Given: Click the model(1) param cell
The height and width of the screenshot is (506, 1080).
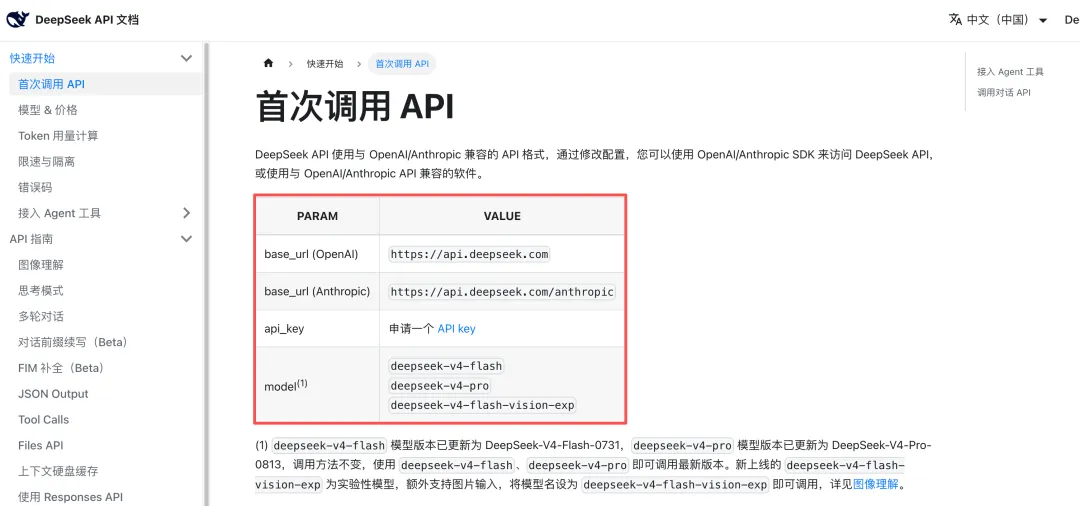Looking at the screenshot, I should [x=318, y=385].
